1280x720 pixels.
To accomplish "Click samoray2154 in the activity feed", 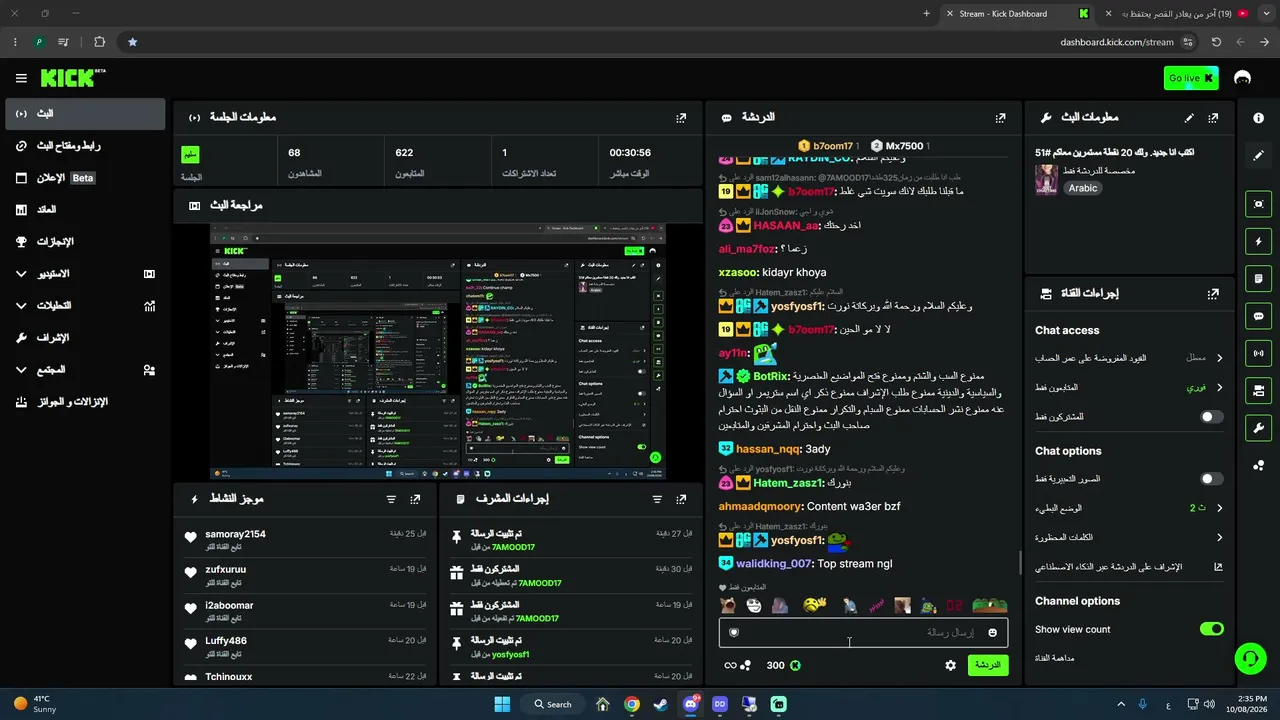I will [x=236, y=534].
